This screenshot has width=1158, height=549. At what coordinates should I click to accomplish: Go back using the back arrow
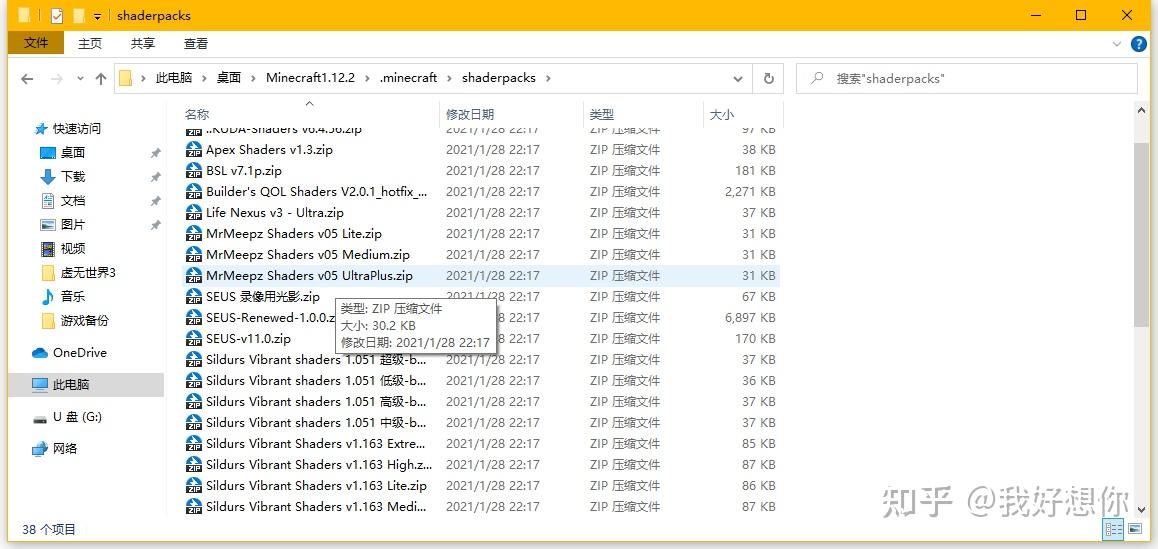[x=27, y=78]
